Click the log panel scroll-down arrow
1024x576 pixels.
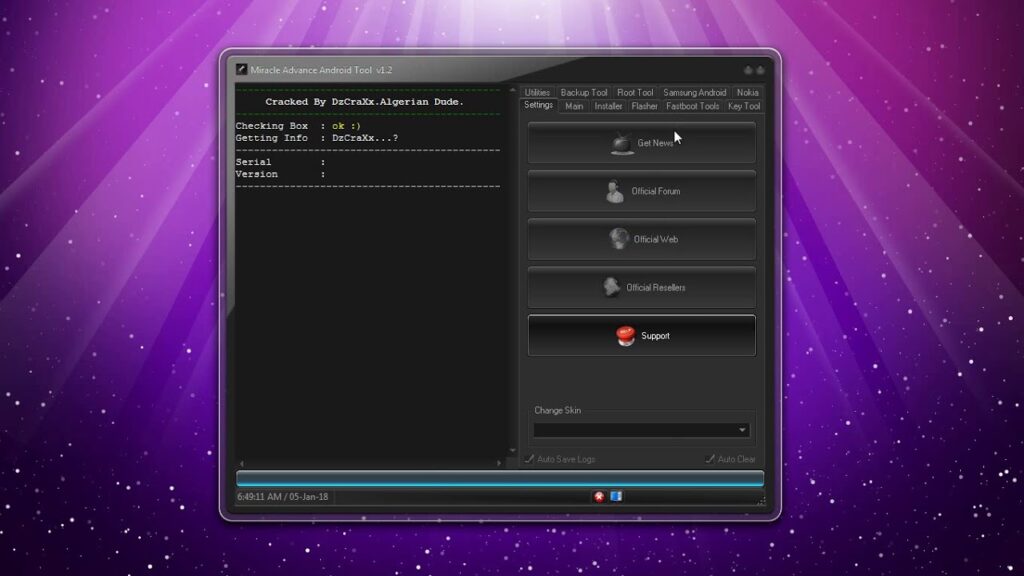(514, 451)
